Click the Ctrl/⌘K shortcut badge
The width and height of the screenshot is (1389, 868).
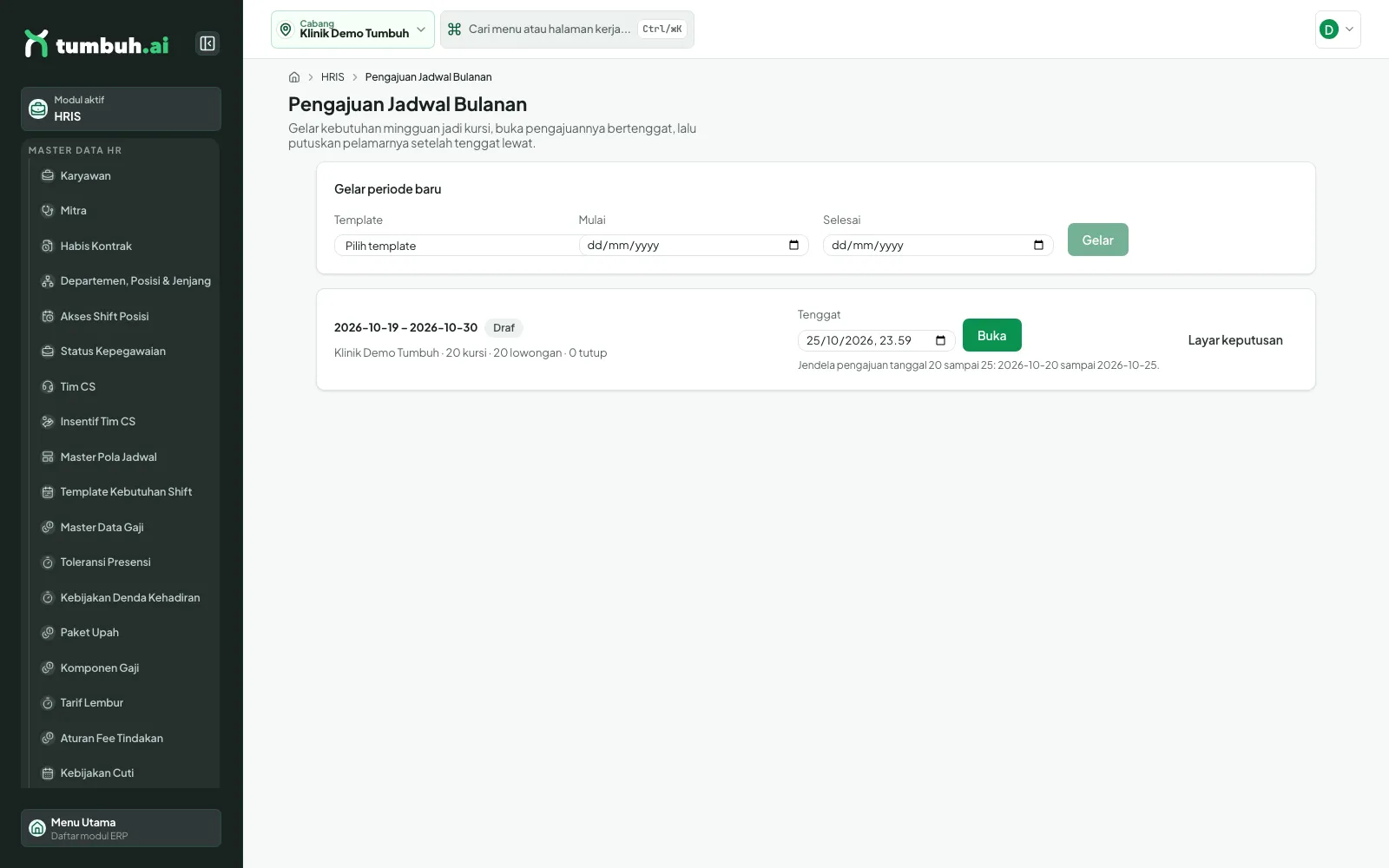[662, 30]
